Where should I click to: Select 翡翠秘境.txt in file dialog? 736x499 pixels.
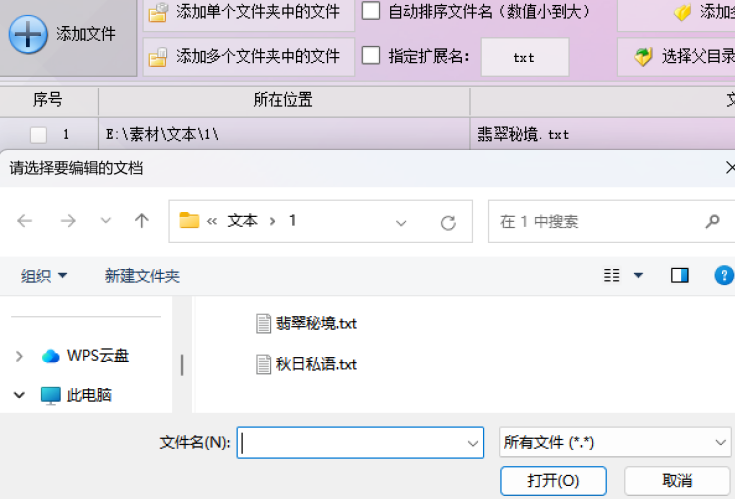click(x=307, y=323)
